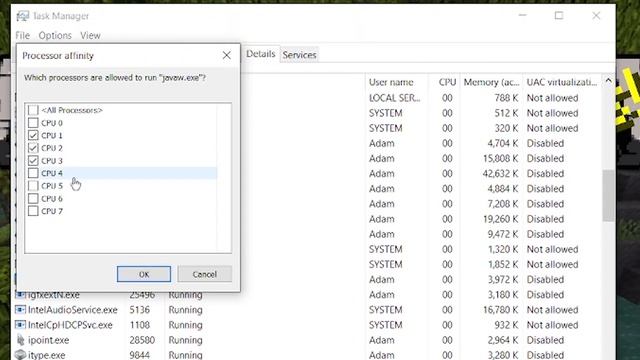This screenshot has width=640, height=360.
Task: Enable the CPU 0 checkbox
Action: tap(33, 123)
